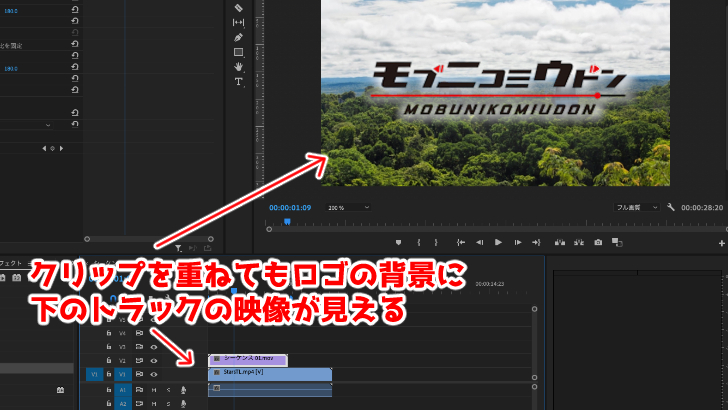This screenshot has height=410, width=728.
Task: Toggle V1 track lock
Action: (x=109, y=374)
